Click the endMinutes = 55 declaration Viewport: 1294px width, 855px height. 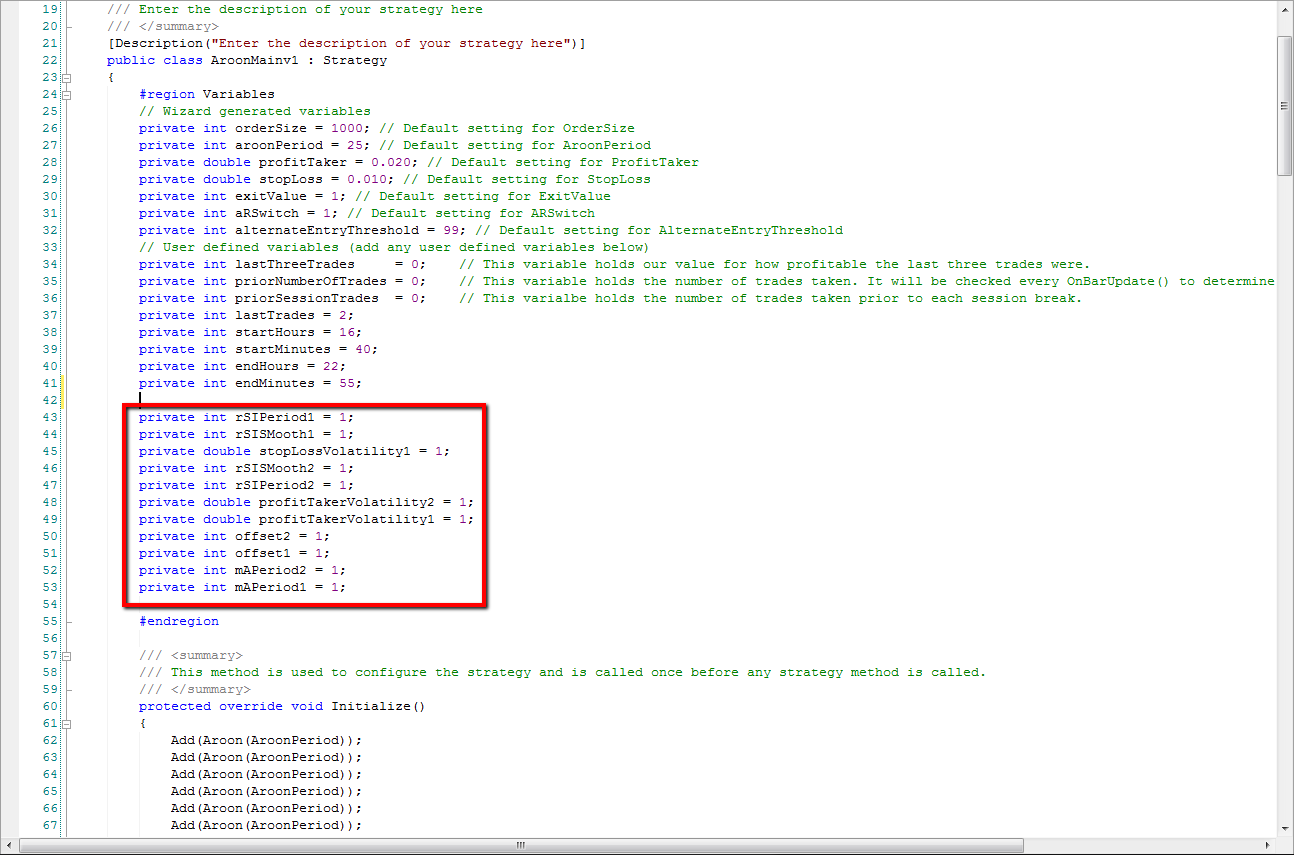(250, 383)
